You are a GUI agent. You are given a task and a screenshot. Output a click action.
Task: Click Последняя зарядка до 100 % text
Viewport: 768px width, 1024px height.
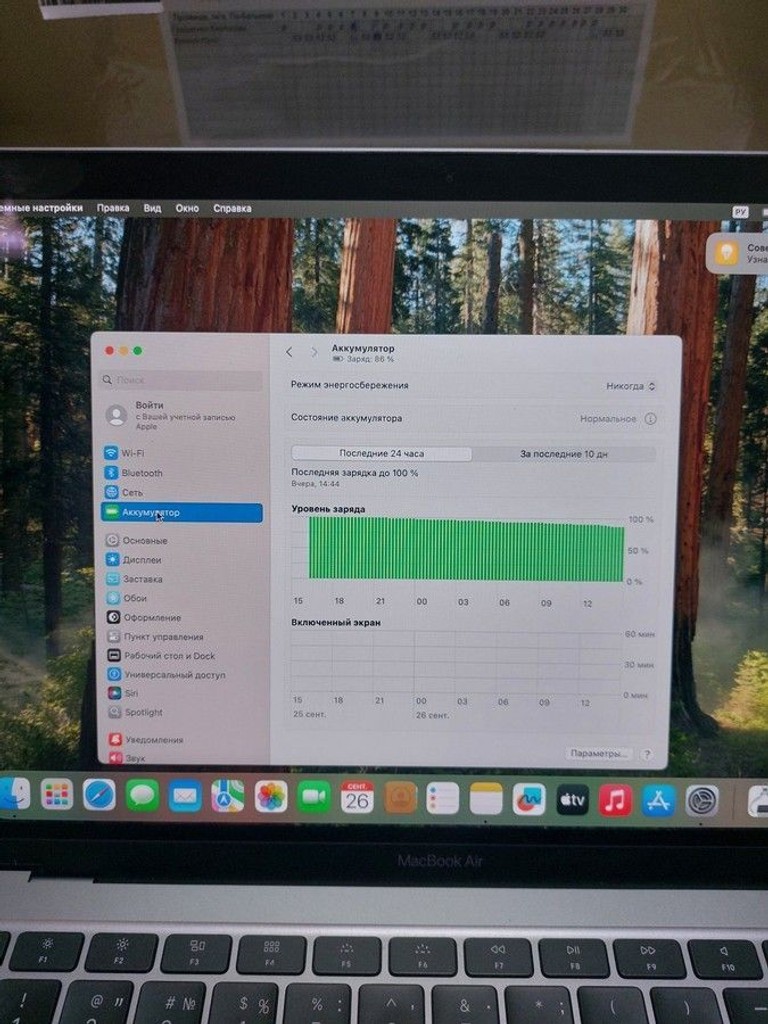tap(355, 473)
